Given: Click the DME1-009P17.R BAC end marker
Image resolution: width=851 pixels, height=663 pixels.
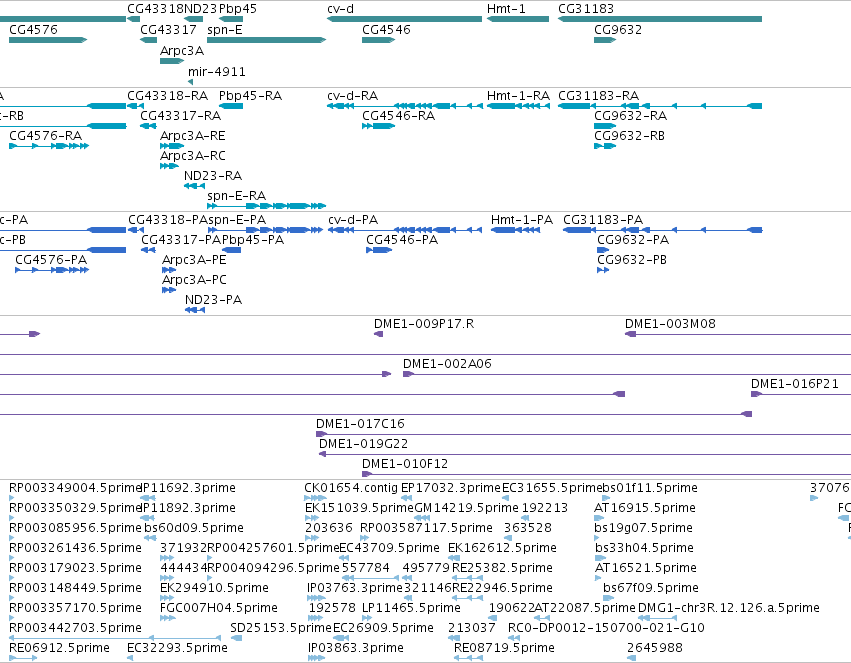Looking at the screenshot, I should [x=379, y=334].
